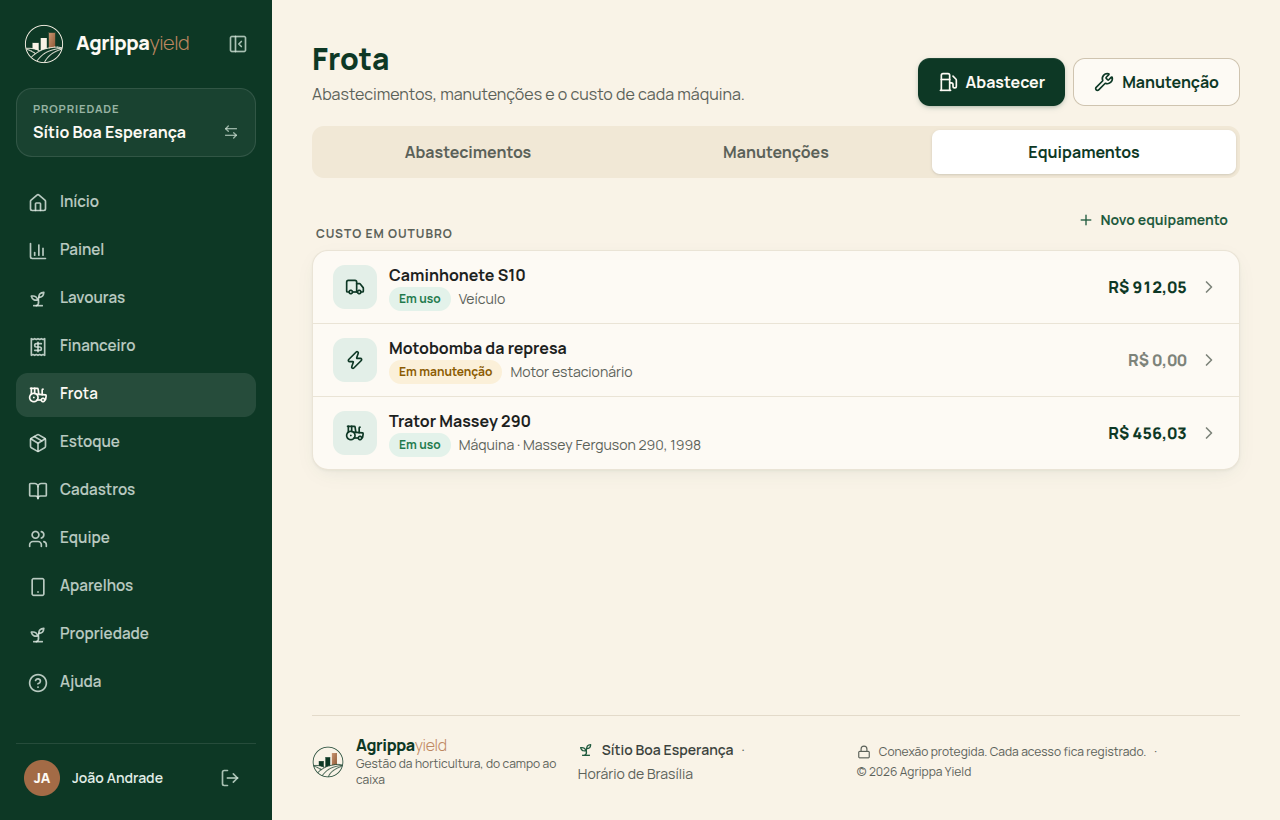Click the Trator Massey 290 tractor icon
Screen dimensions: 1280x820
[x=355, y=433]
